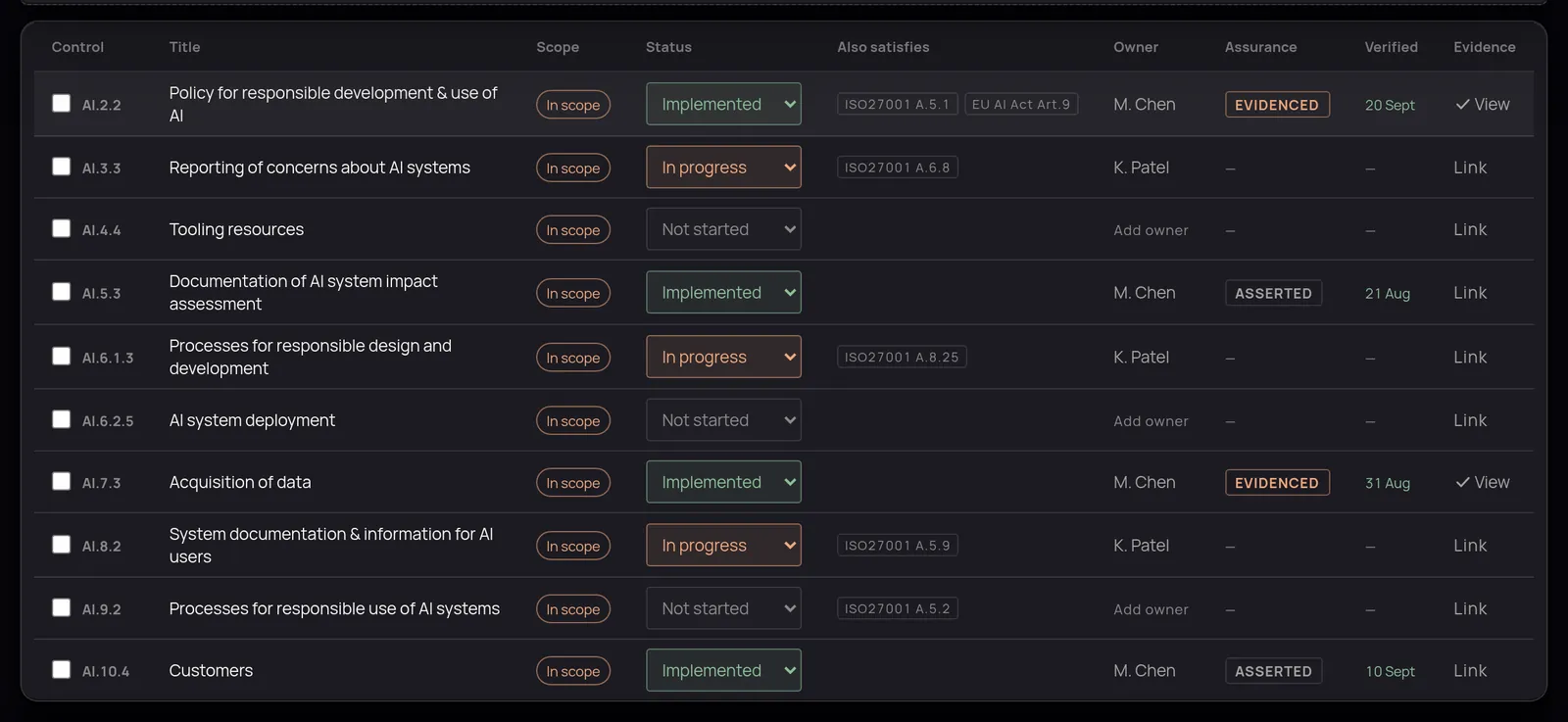Sort by the Status column header
1568x722 pixels.
tap(668, 47)
